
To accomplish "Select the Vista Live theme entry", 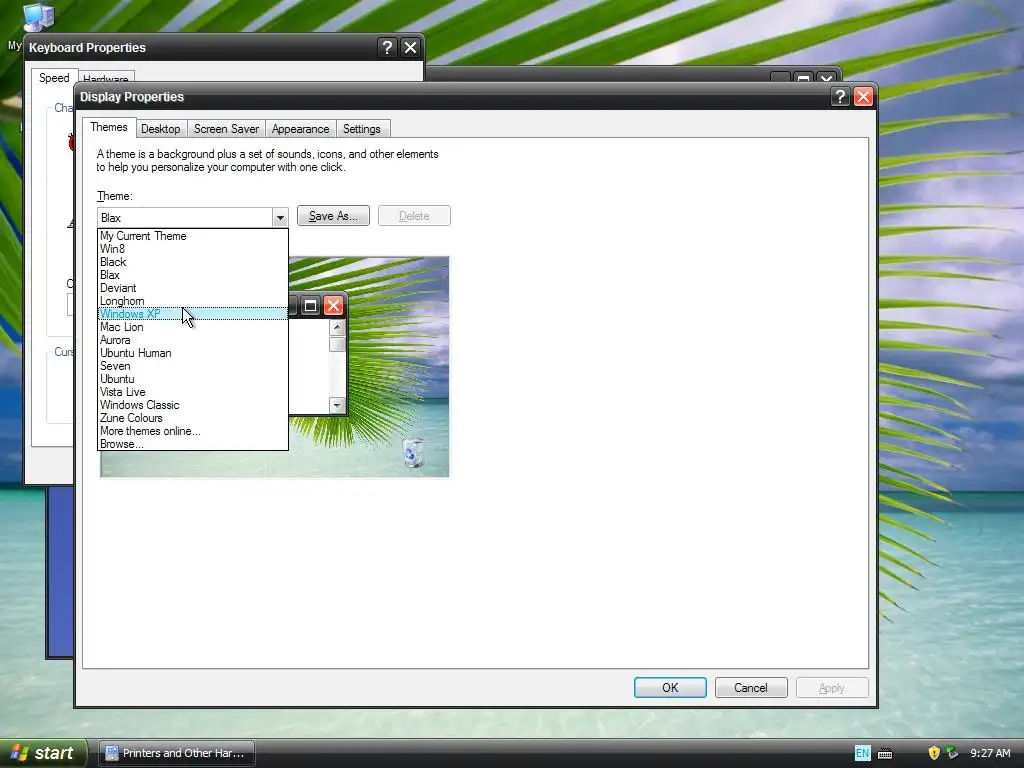I will coord(193,392).
